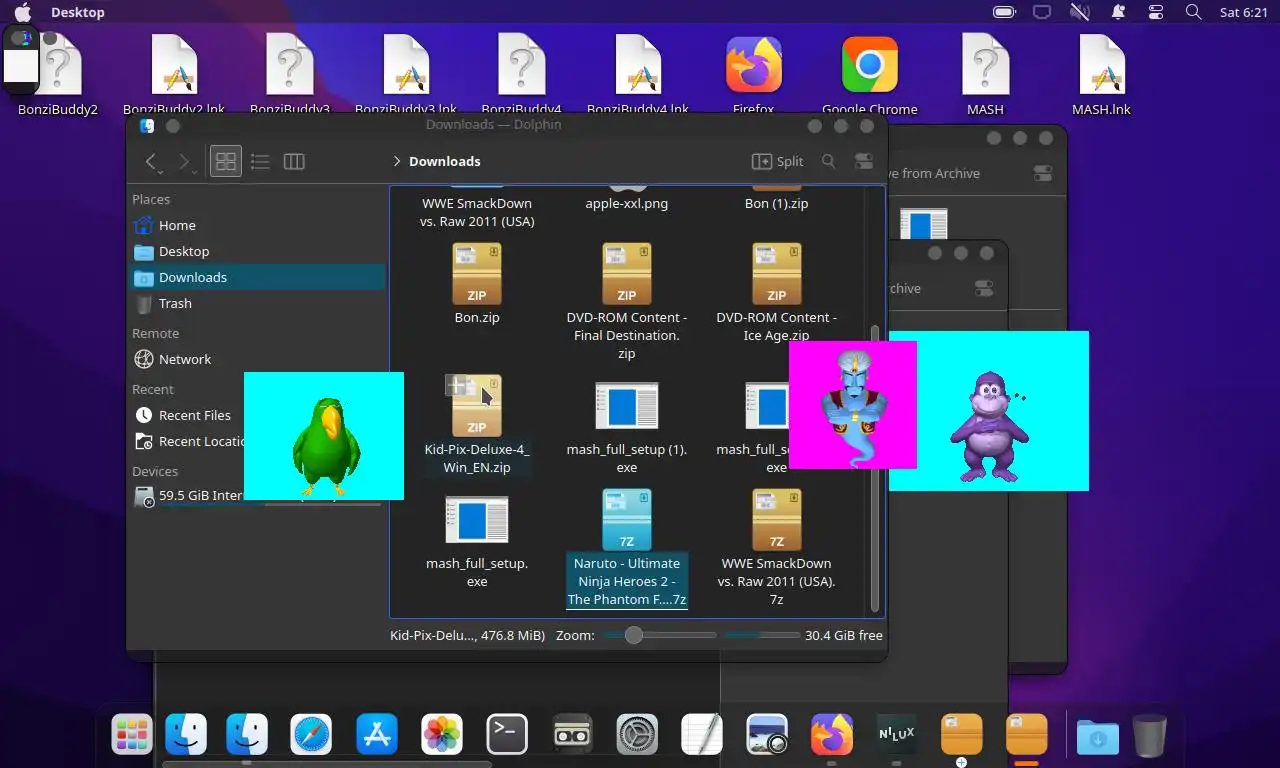Viewport: 1280px width, 768px height.
Task: Open Control Center in menu bar
Action: pyautogui.click(x=1156, y=12)
